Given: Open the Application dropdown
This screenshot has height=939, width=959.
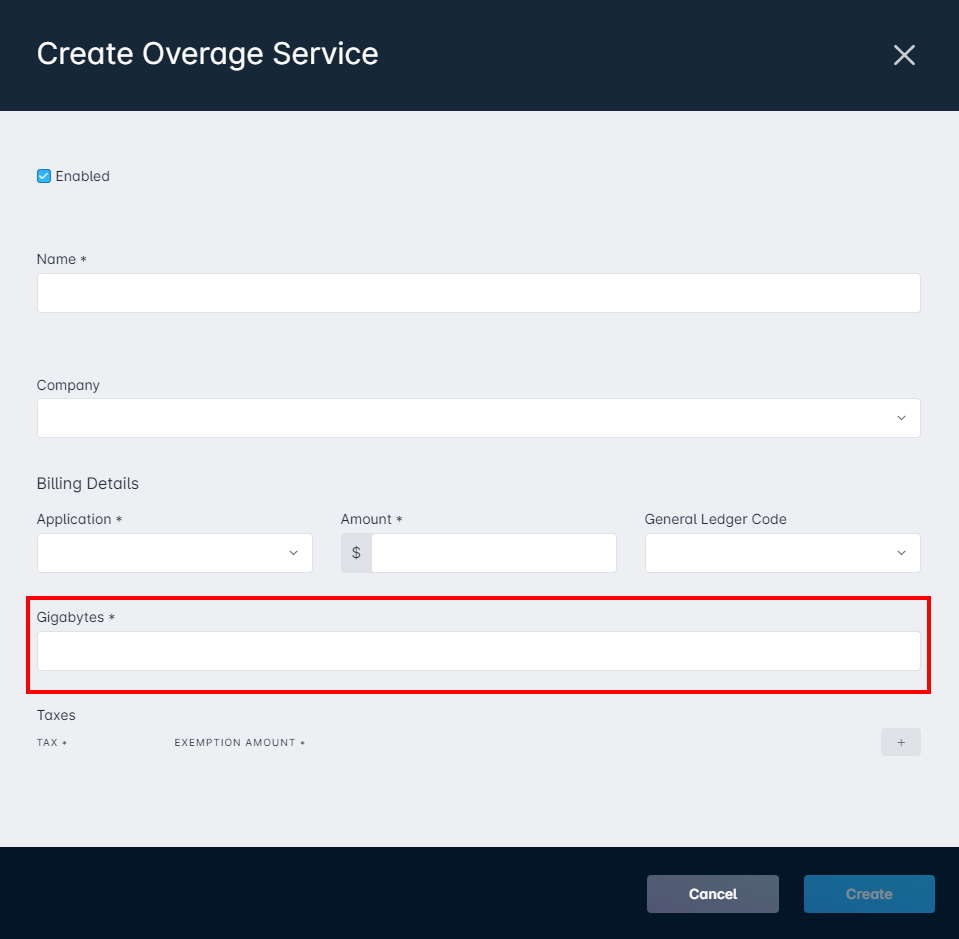Looking at the screenshot, I should (x=174, y=553).
